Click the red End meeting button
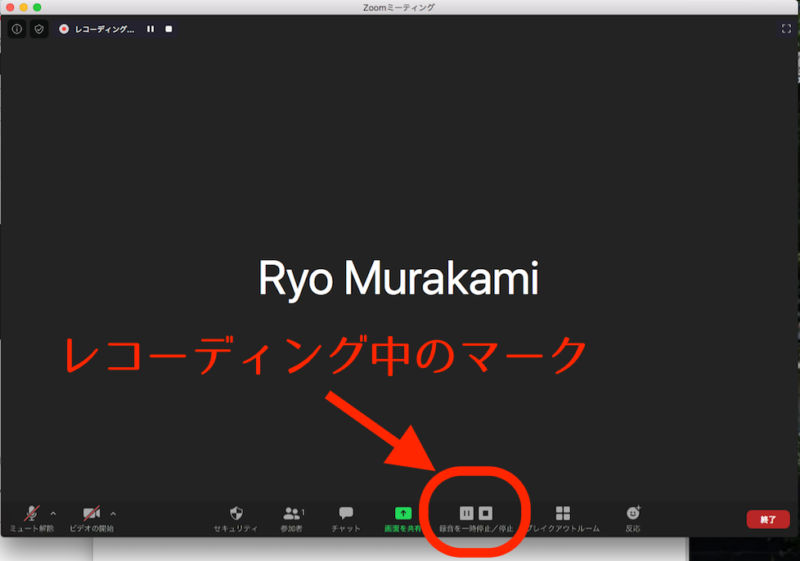The height and width of the screenshot is (561, 800). [x=768, y=519]
